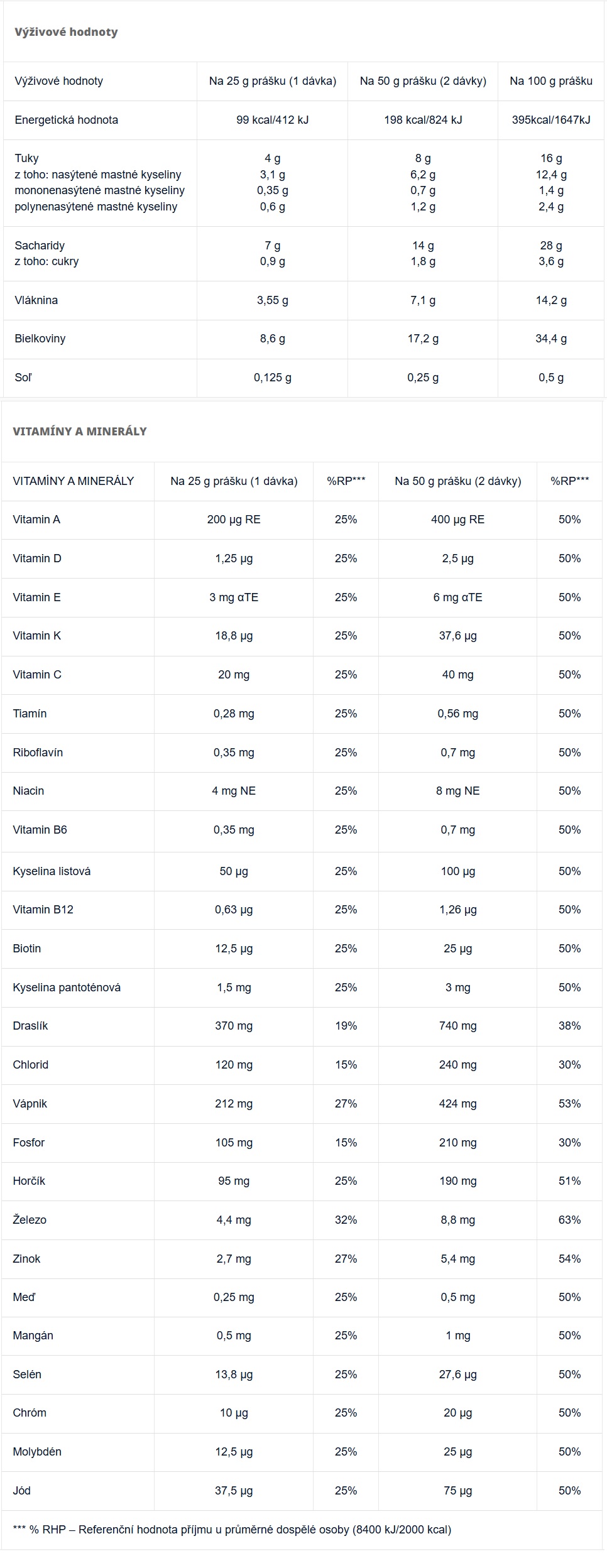Click the RHP reference footnote text
The height and width of the screenshot is (1568, 607).
tap(232, 1530)
